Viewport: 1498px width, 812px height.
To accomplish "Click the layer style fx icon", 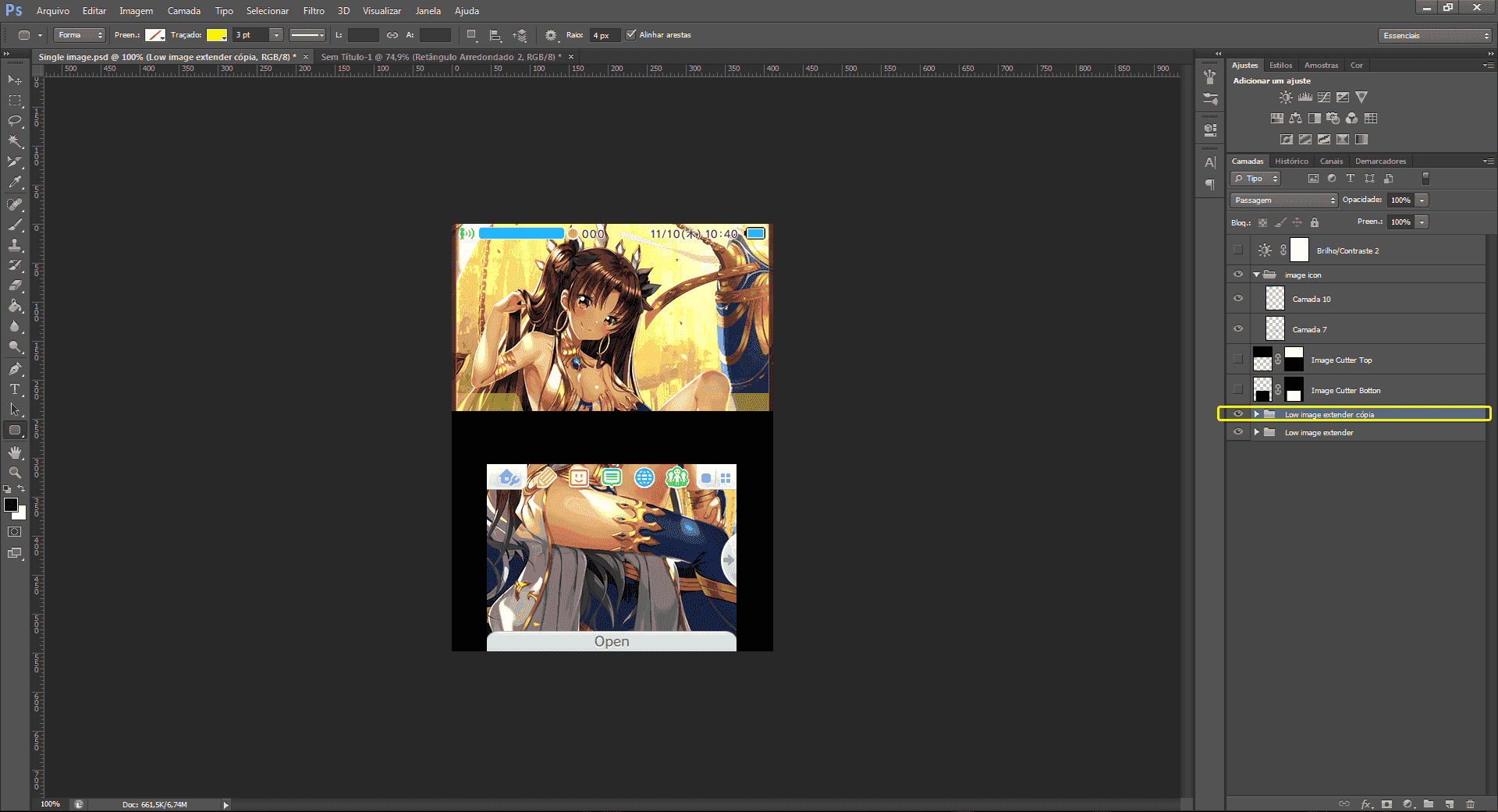I will click(1366, 804).
